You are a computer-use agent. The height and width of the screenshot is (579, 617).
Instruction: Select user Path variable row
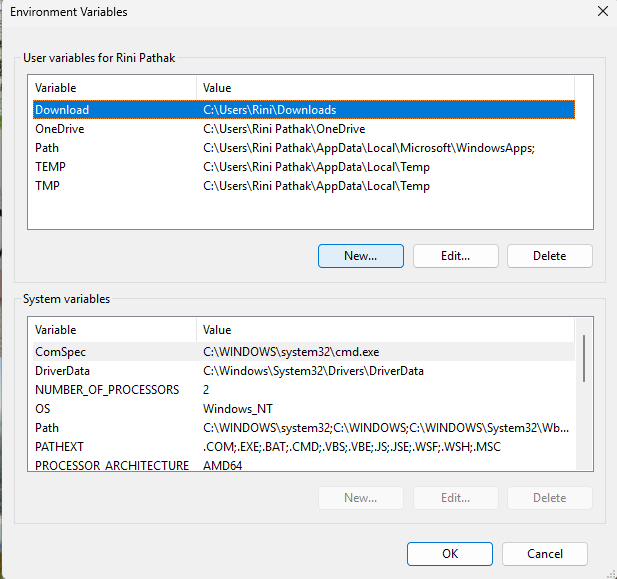pyautogui.click(x=47, y=148)
